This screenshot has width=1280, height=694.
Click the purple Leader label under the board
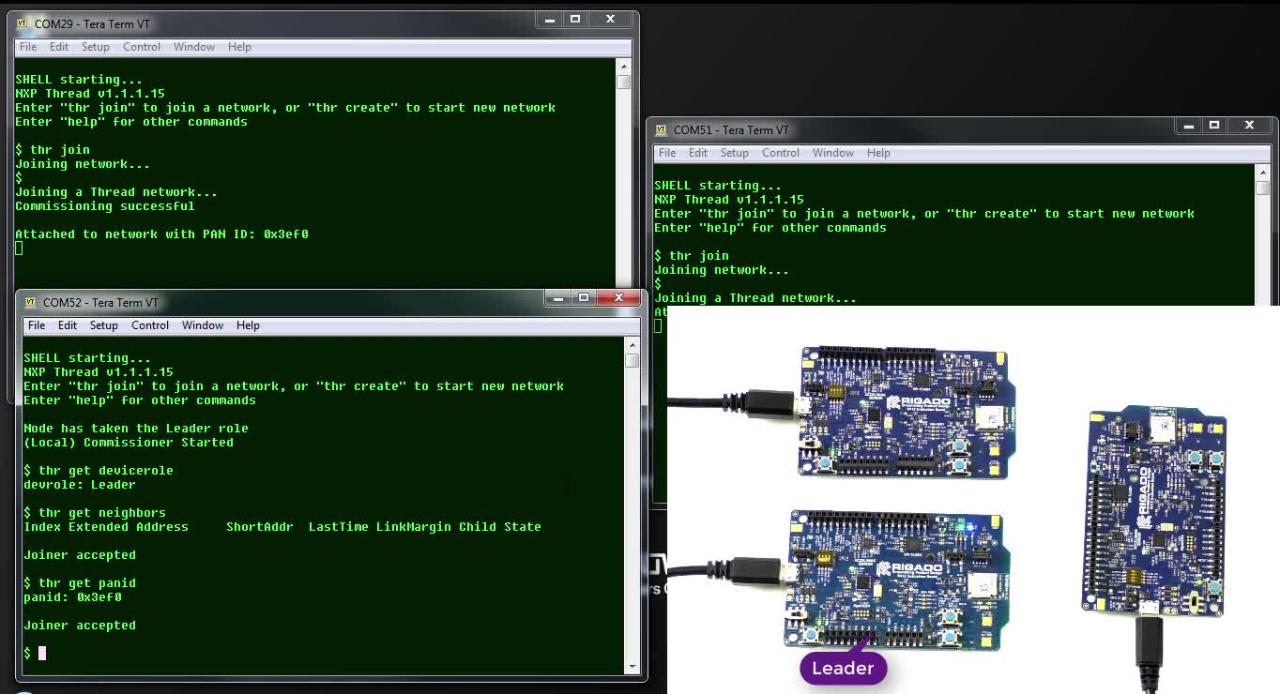842,668
